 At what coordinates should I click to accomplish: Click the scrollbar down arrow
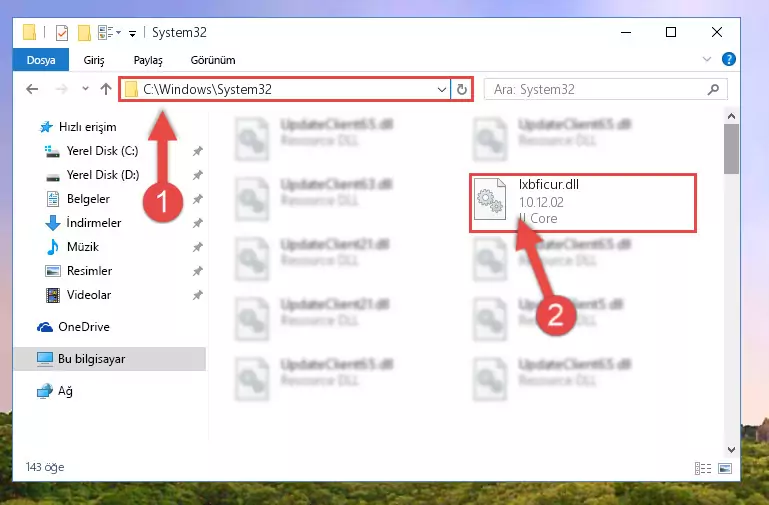(x=731, y=449)
